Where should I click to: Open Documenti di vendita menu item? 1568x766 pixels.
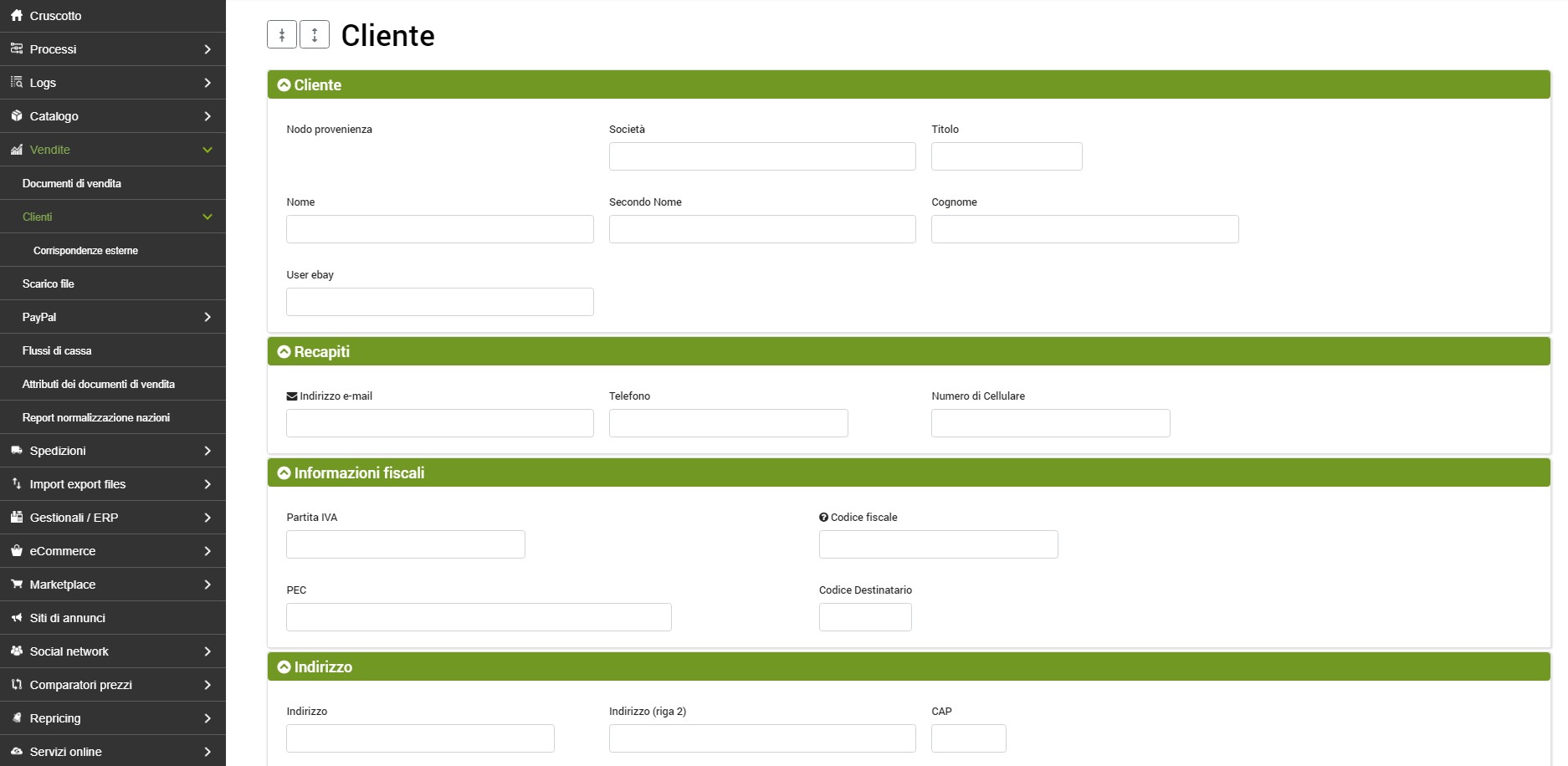(72, 183)
